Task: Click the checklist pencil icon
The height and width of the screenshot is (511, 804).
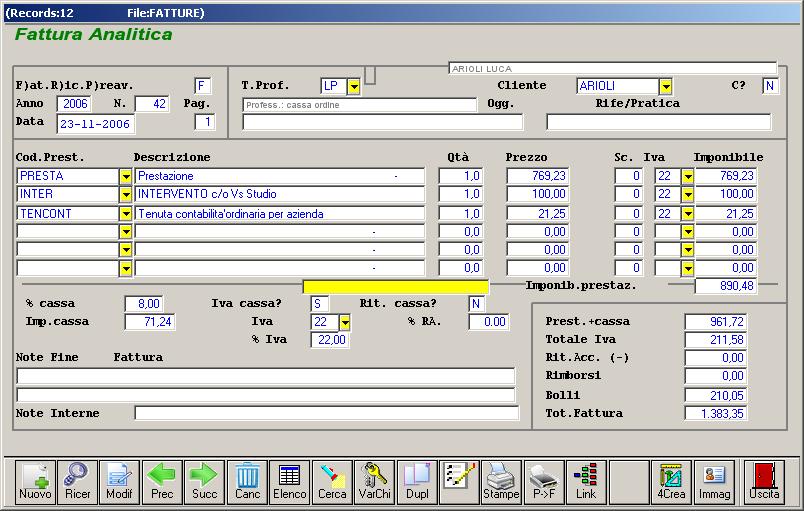Action: coord(459,482)
